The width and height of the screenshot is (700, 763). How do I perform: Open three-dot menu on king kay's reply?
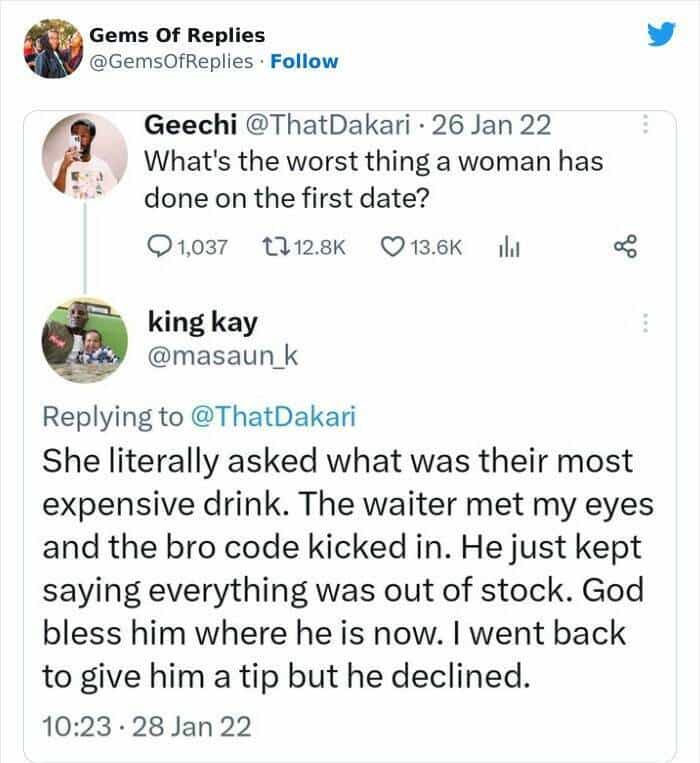646,323
